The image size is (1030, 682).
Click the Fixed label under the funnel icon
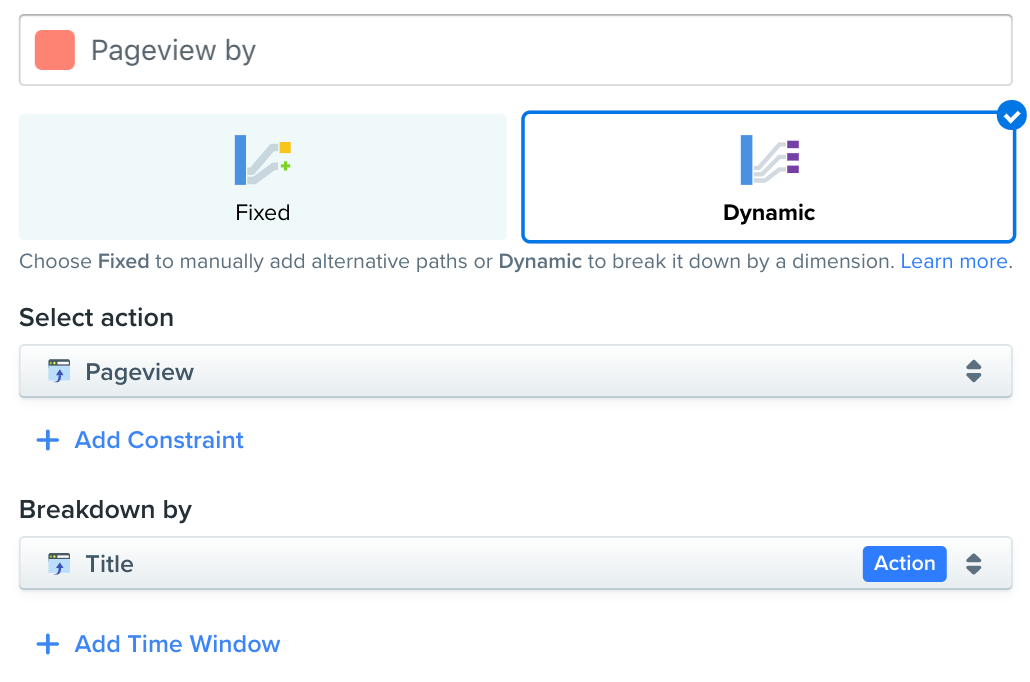click(x=262, y=213)
